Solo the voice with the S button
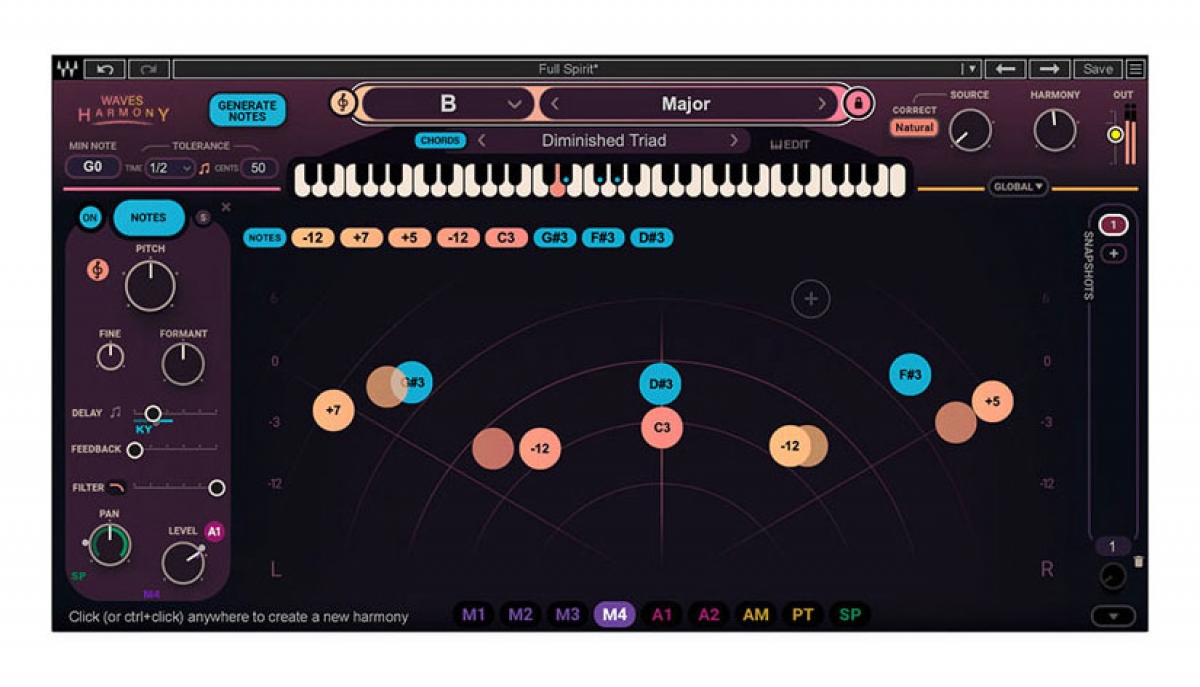Image resolution: width=1200 pixels, height=687 pixels. click(x=203, y=218)
